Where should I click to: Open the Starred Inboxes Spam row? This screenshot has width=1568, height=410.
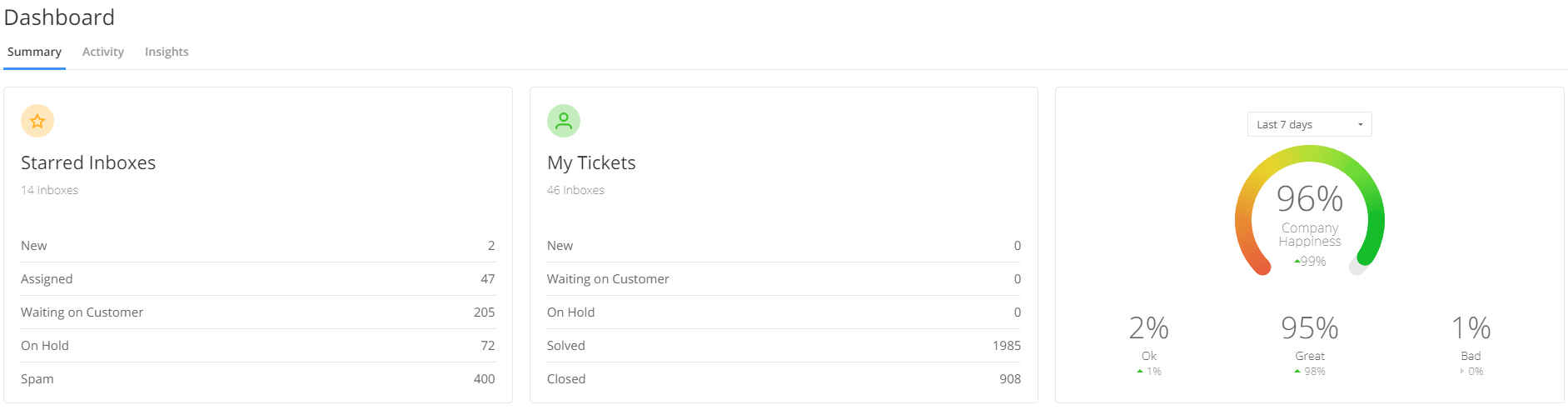(258, 379)
